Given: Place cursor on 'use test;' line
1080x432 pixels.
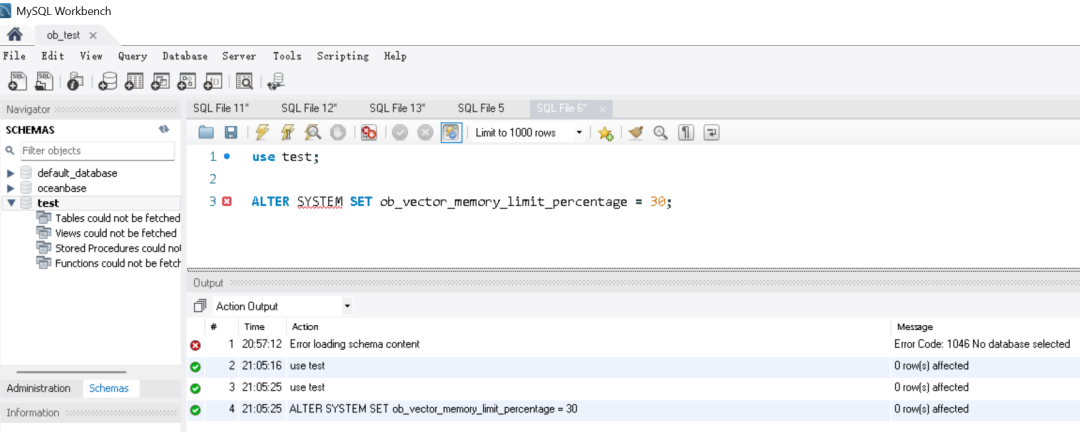Looking at the screenshot, I should [286, 156].
